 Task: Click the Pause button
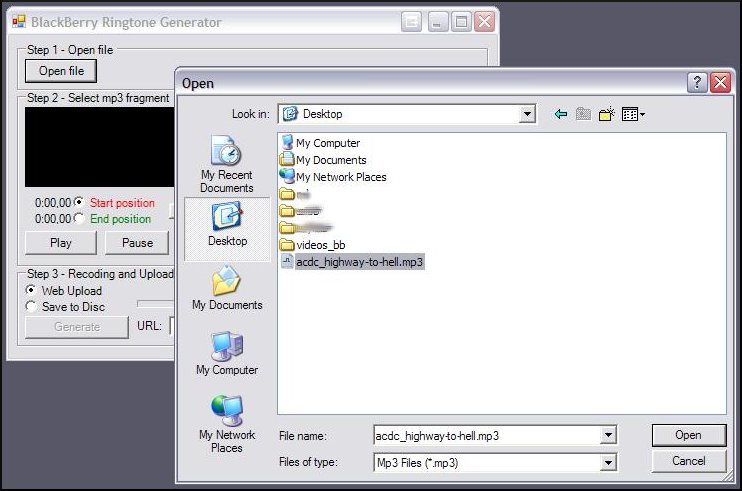tap(137, 243)
